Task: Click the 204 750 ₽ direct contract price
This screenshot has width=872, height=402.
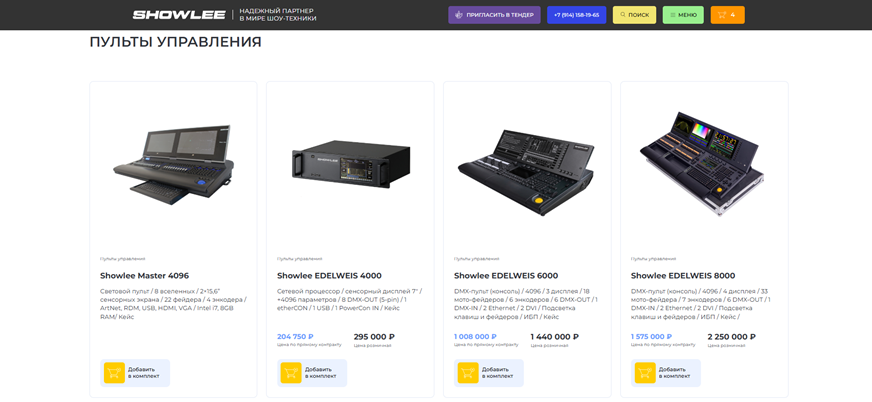Action: pyautogui.click(x=295, y=336)
